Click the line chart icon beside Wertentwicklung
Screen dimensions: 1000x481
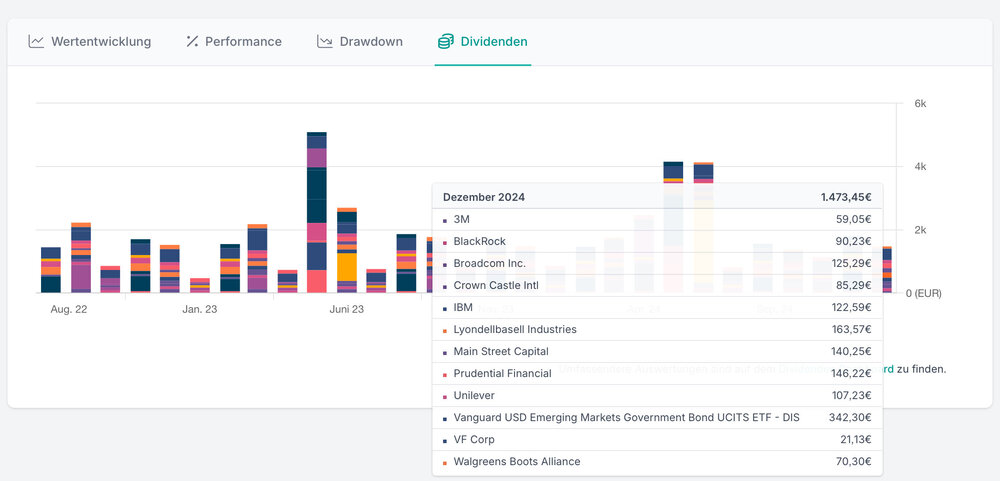click(36, 42)
